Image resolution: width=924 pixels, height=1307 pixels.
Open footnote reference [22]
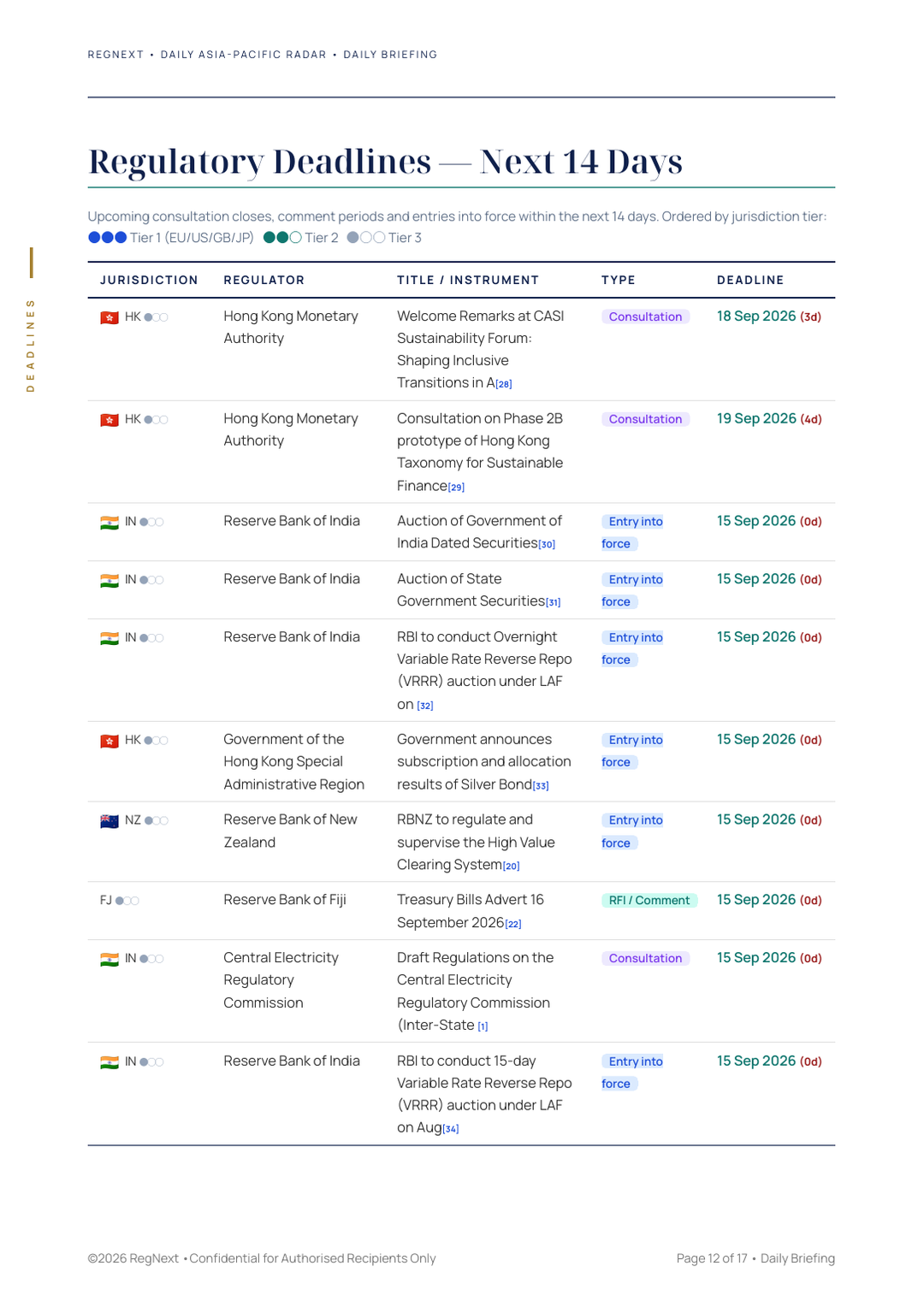[513, 925]
